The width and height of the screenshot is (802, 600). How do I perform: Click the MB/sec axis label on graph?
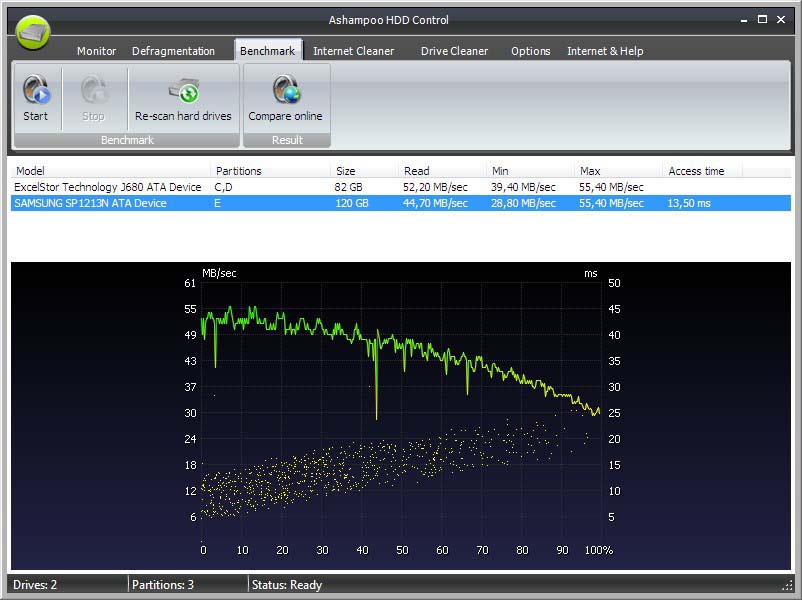219,273
